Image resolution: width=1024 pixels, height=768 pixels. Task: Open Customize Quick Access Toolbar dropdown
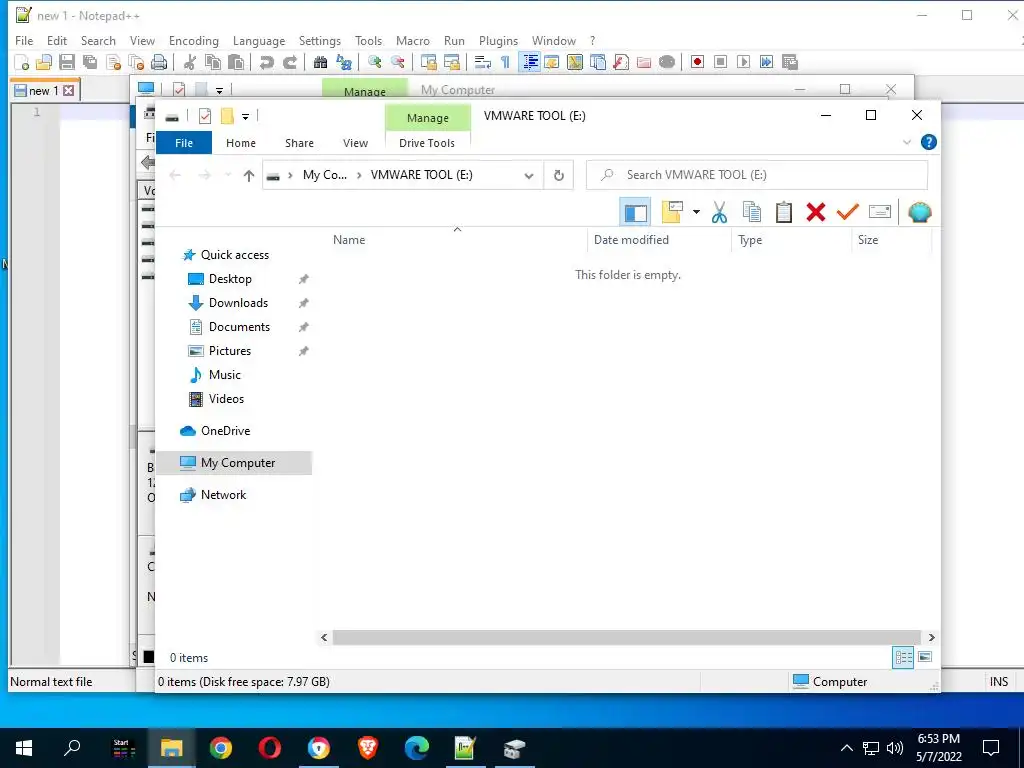246,117
